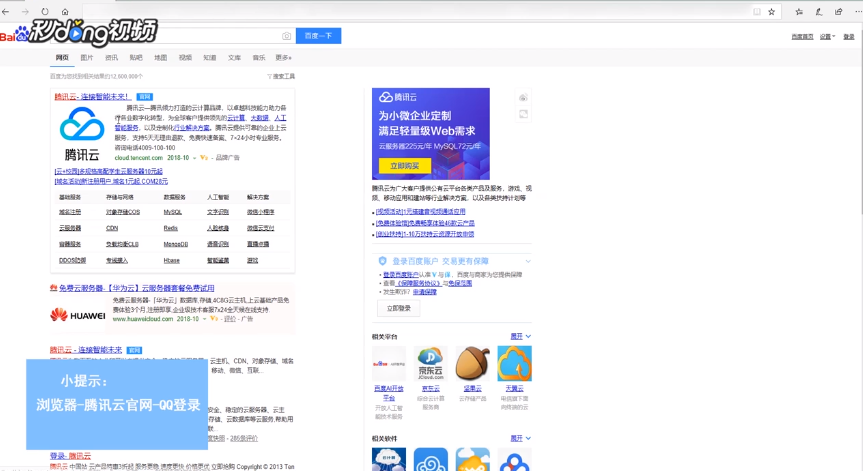The height and width of the screenshot is (471, 863).
Task: Open the Redis link in the table
Action: (x=171, y=228)
